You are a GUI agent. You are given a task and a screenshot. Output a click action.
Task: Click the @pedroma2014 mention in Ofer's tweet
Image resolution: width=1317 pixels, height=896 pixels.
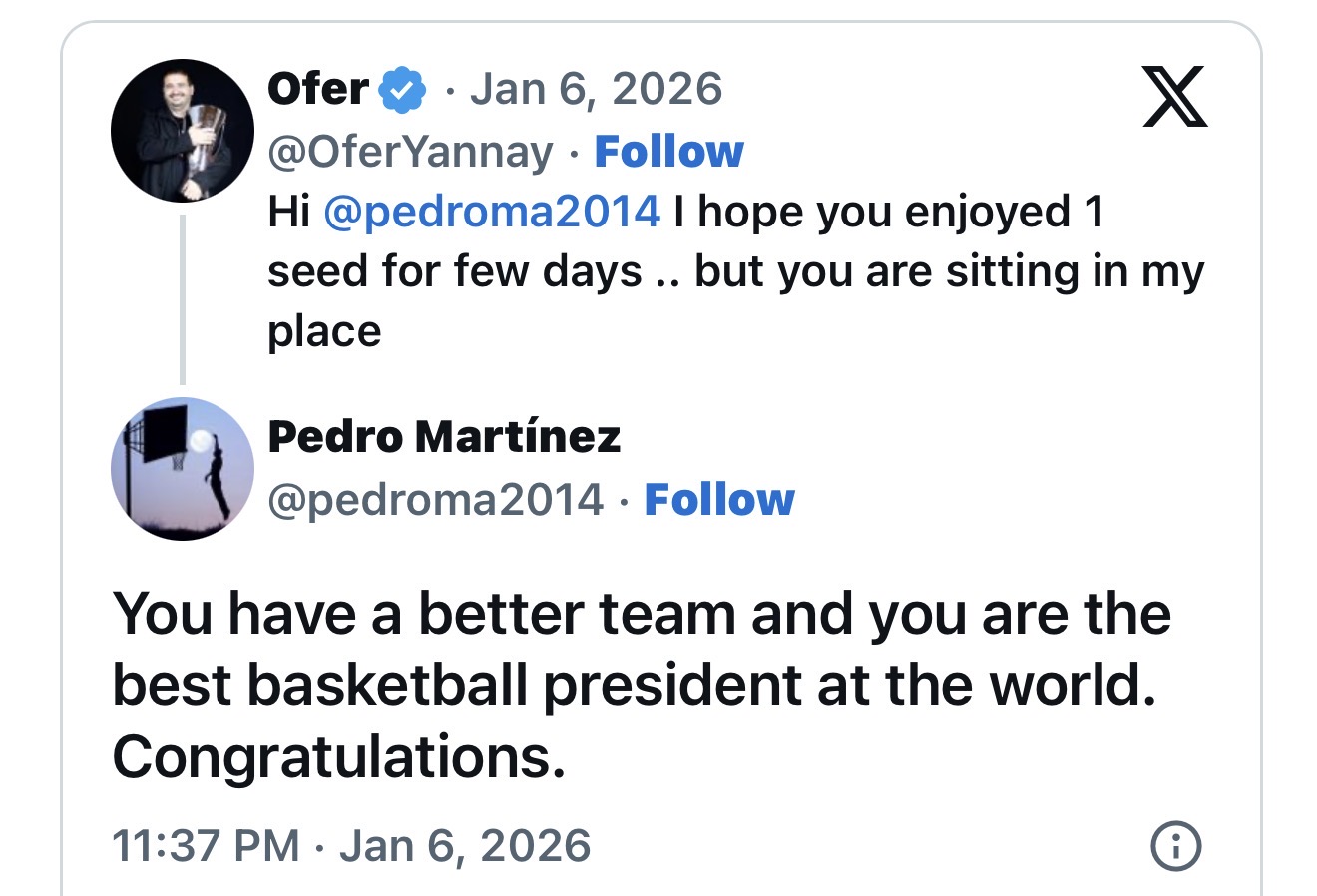point(492,212)
